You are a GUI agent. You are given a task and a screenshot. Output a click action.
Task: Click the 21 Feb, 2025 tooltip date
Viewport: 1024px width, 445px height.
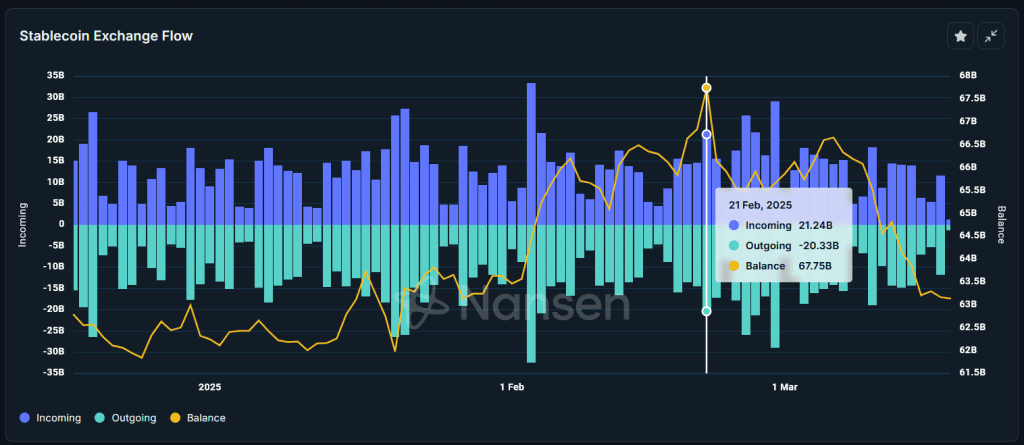point(760,205)
